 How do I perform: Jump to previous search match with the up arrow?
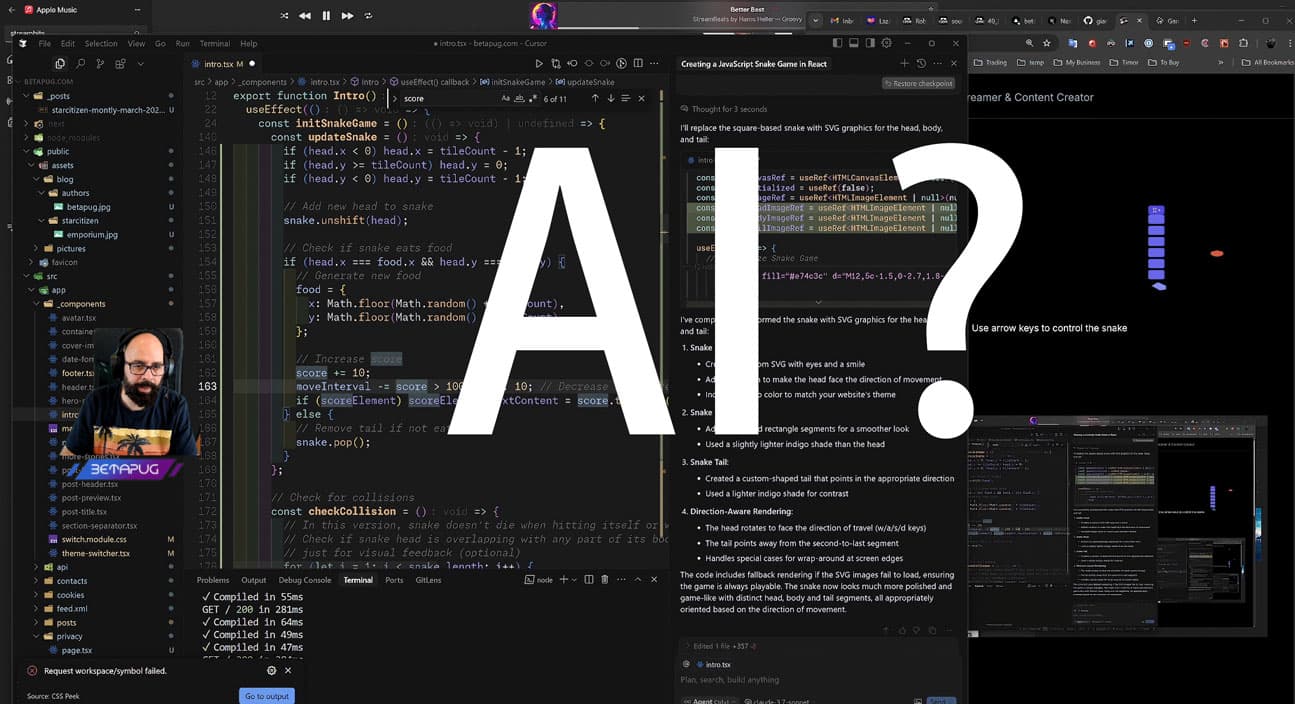pos(595,98)
